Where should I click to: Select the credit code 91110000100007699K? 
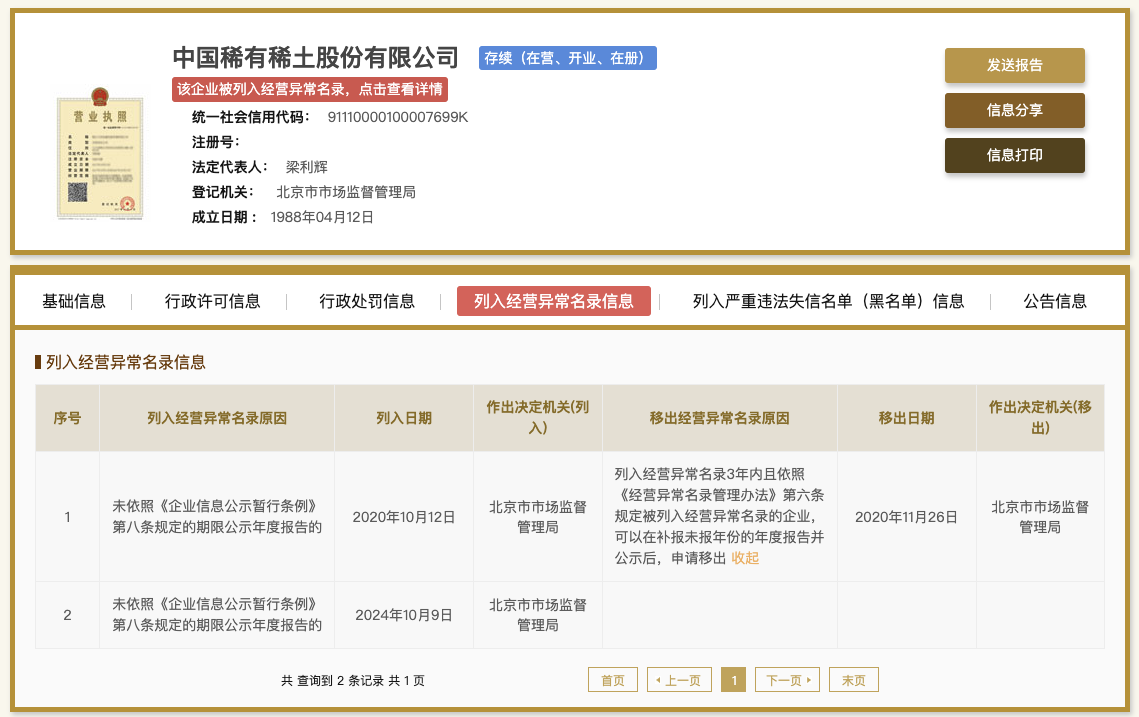tap(398, 117)
